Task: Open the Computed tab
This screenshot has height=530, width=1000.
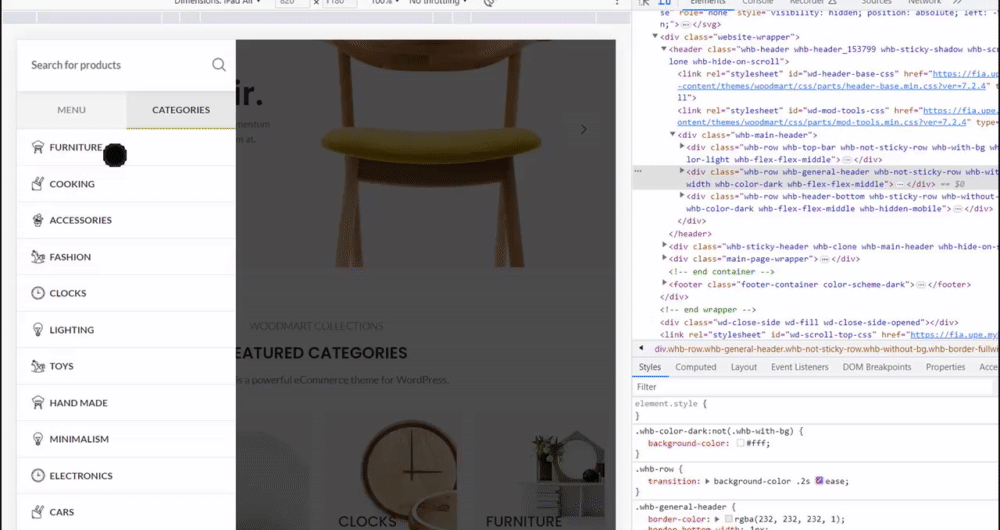Action: coord(696,367)
